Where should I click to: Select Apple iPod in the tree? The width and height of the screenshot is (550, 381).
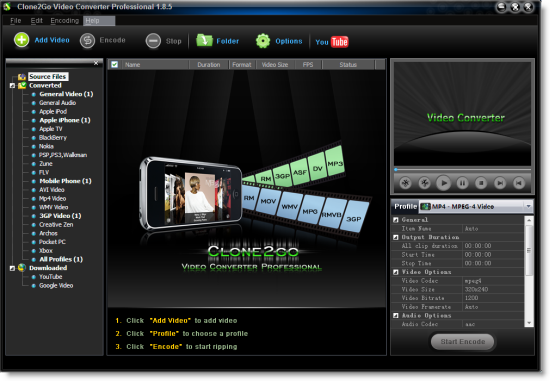[53, 112]
